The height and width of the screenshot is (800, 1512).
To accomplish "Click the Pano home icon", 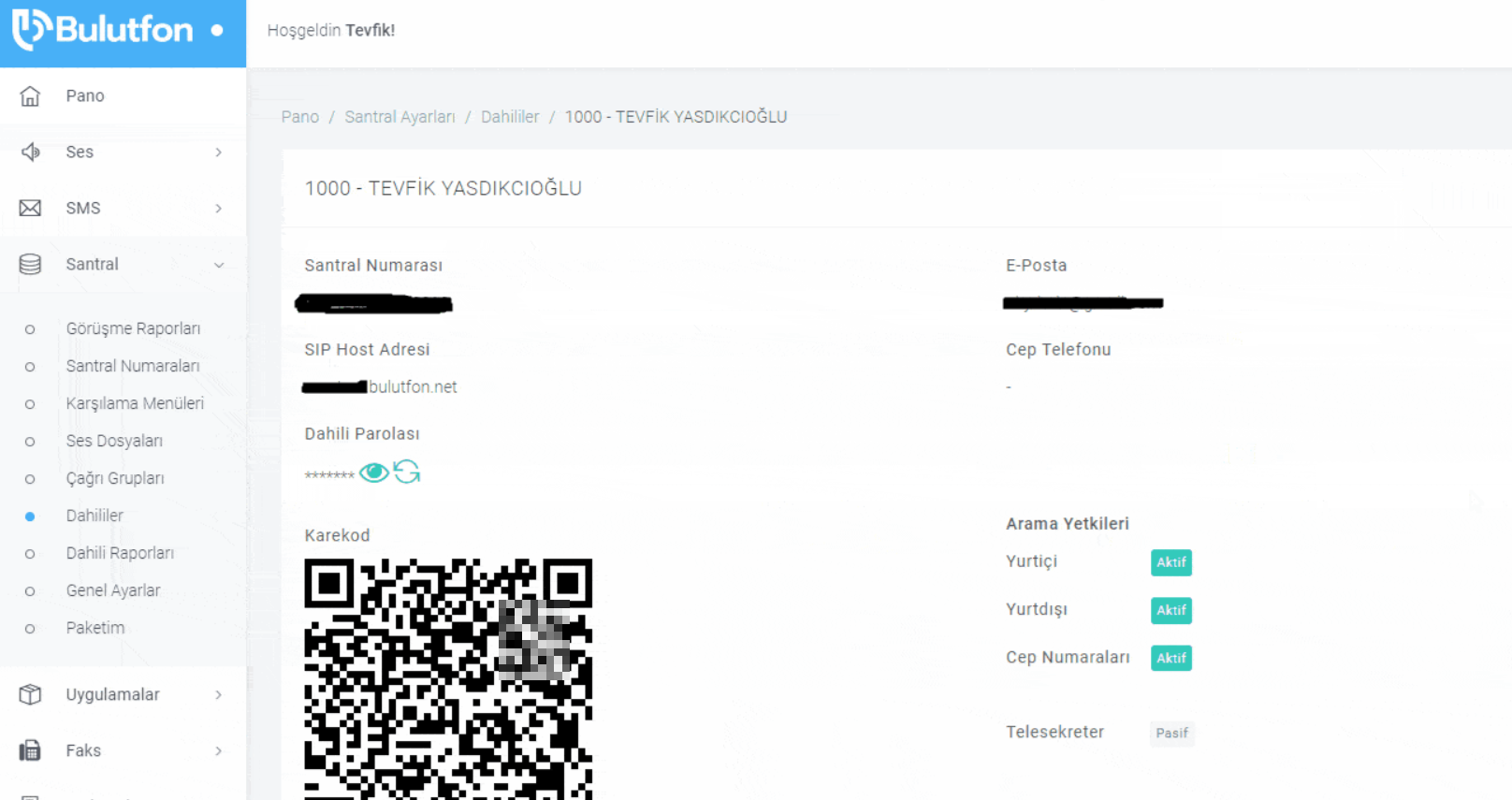I will pos(30,96).
